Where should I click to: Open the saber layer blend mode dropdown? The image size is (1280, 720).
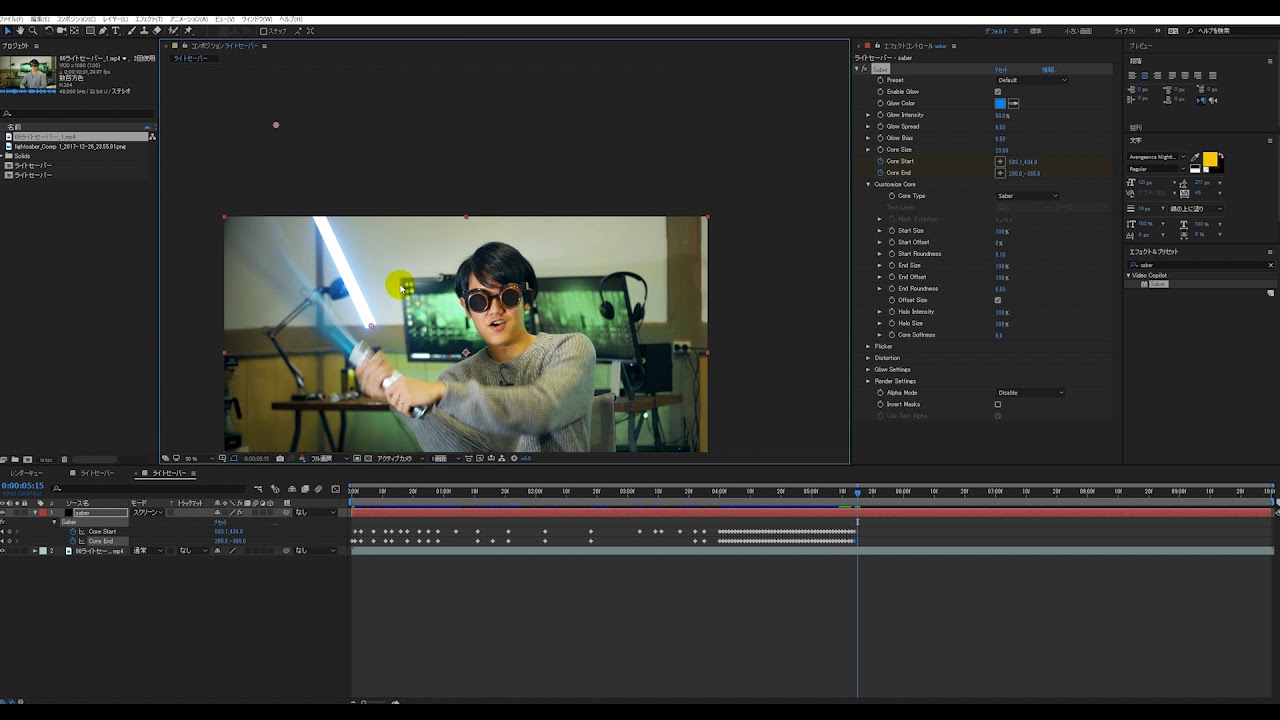[148, 512]
